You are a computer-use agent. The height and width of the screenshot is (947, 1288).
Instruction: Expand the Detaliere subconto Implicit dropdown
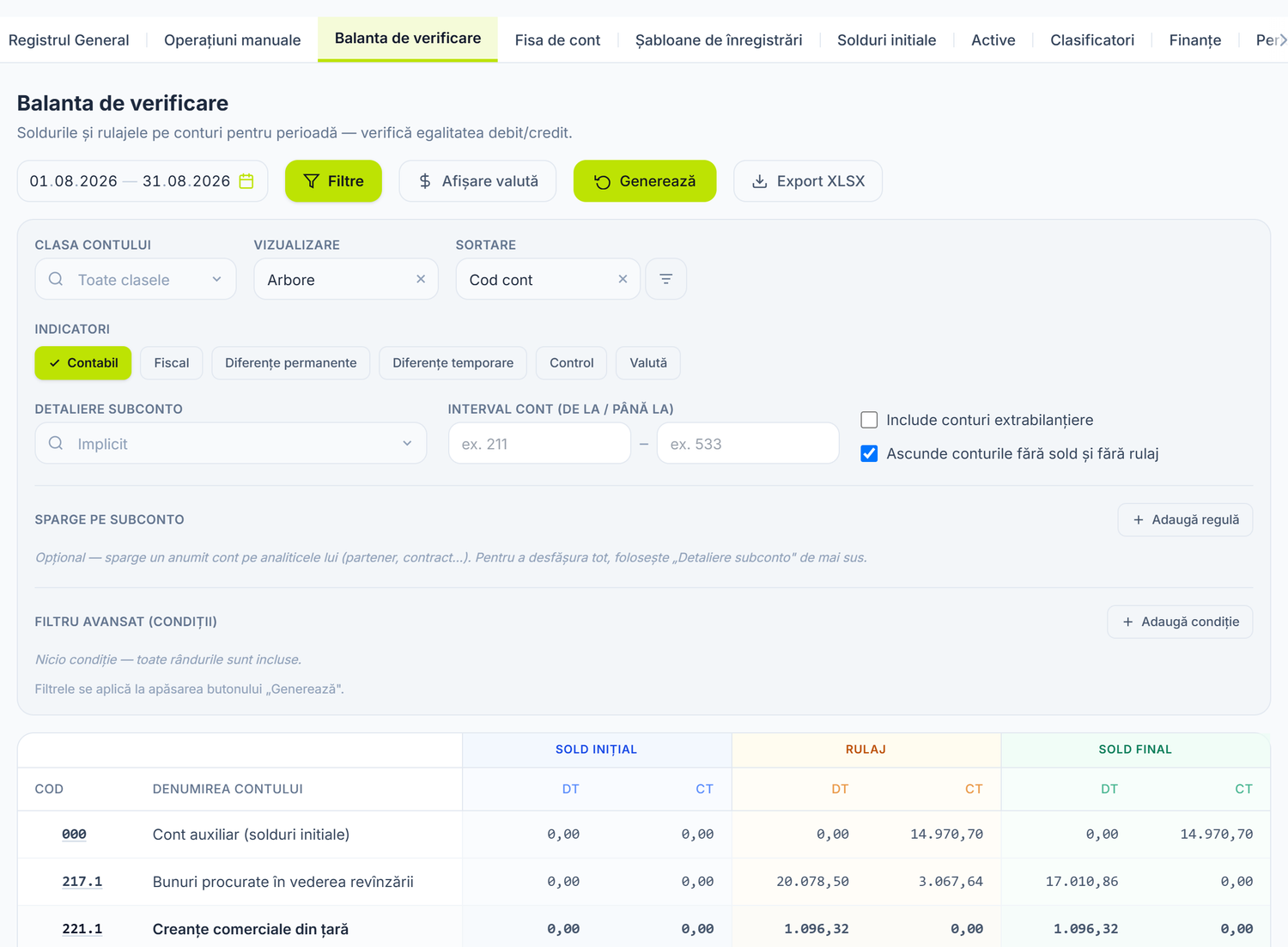tap(231, 443)
